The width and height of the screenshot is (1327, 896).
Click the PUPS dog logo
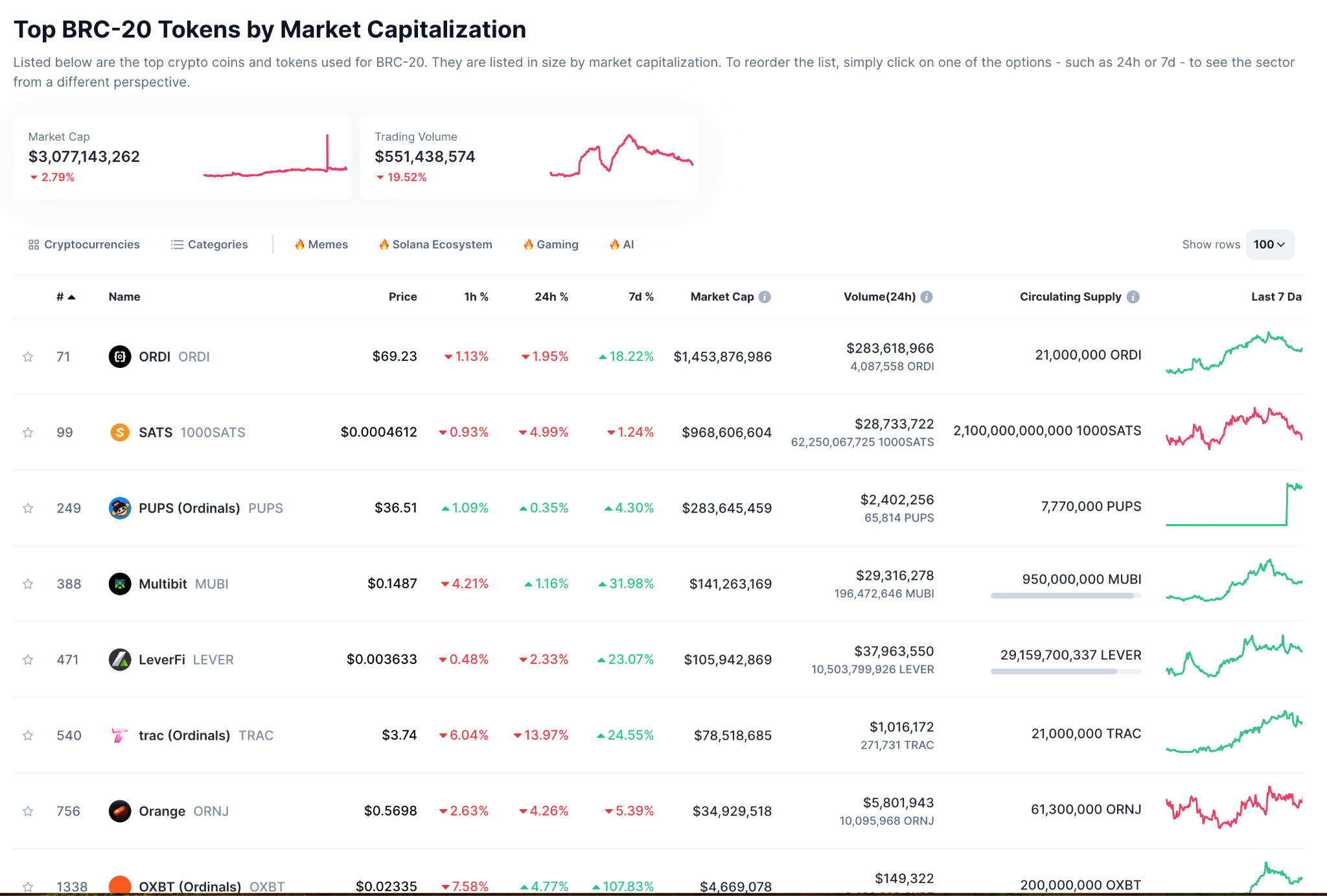[120, 508]
